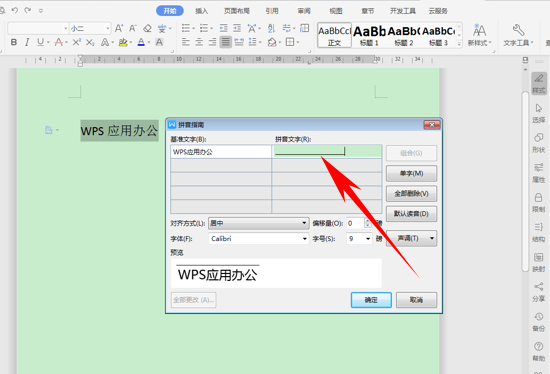550x374 pixels.
Task: Click the distributed alignment icon
Action: [239, 42]
